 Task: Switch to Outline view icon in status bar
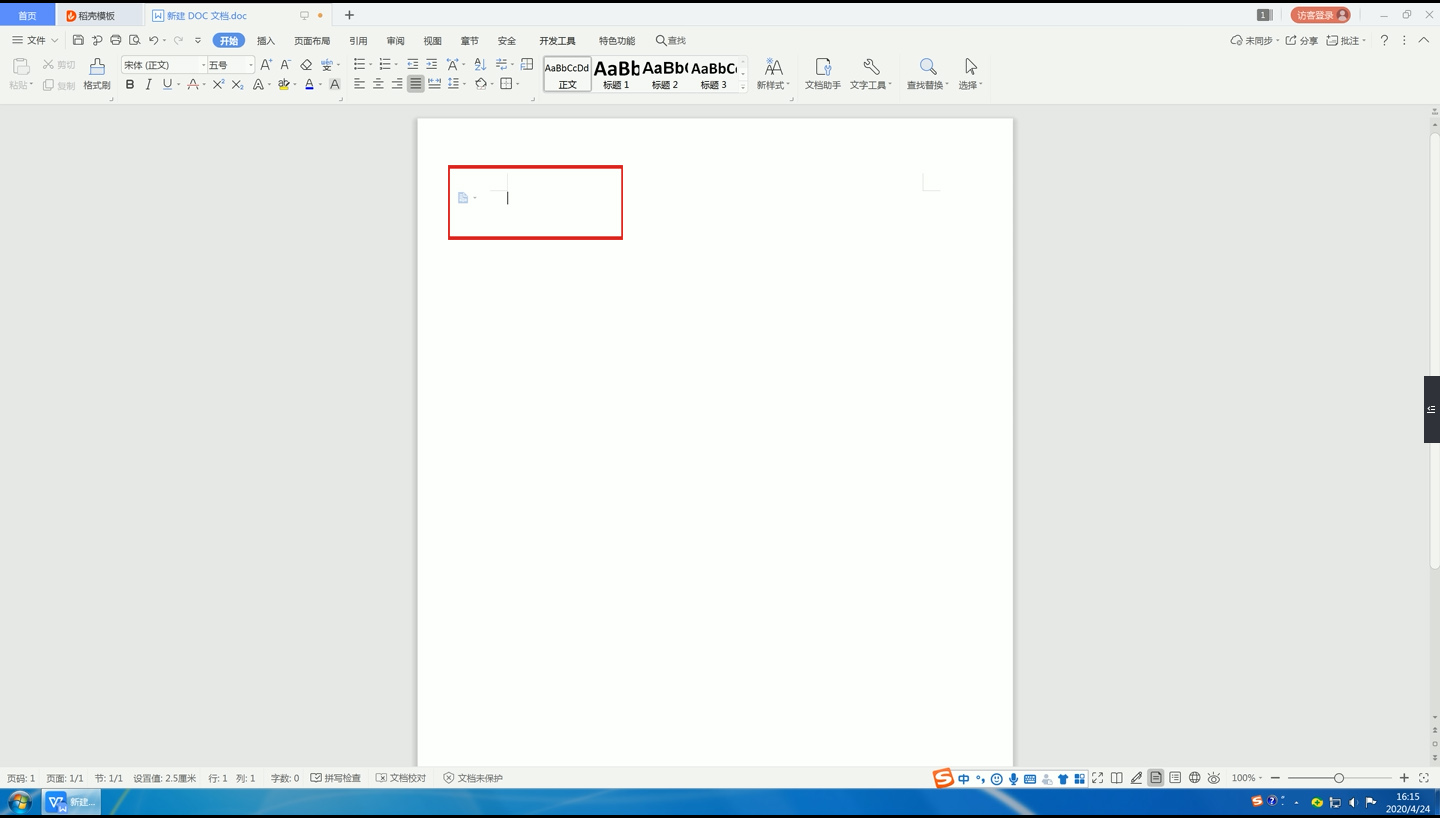click(x=1175, y=778)
